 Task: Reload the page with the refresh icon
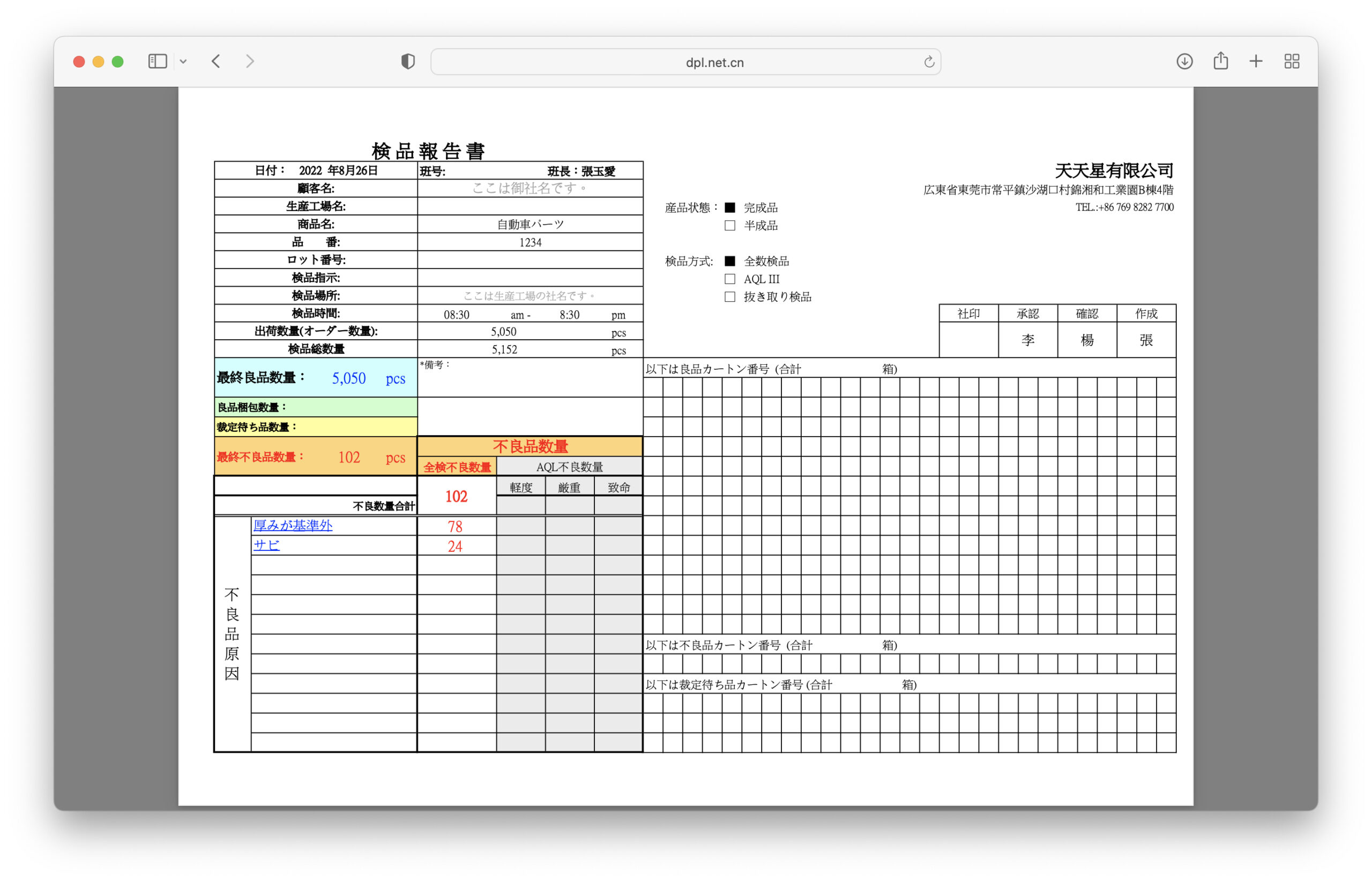929,62
